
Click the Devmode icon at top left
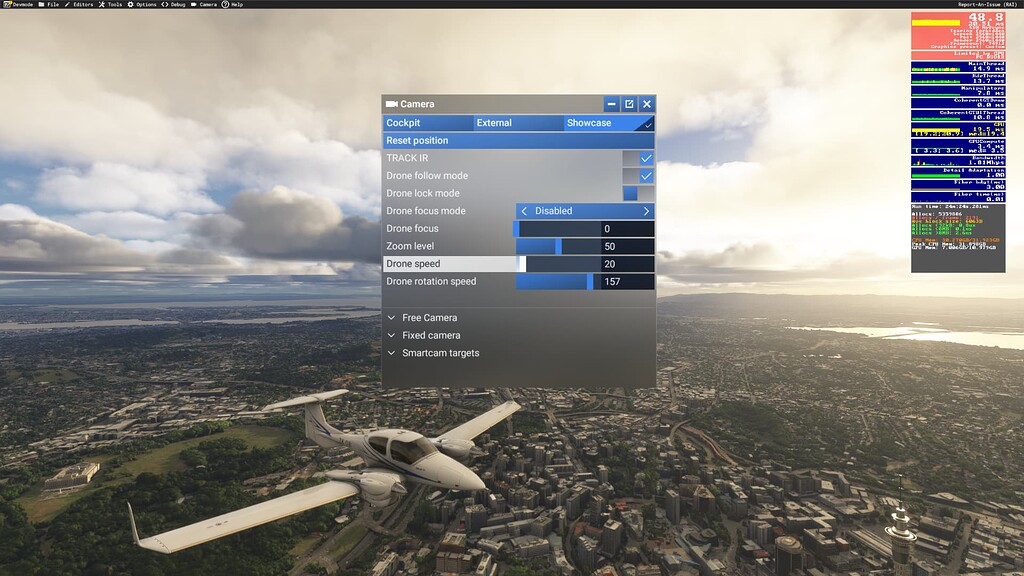click(7, 4)
